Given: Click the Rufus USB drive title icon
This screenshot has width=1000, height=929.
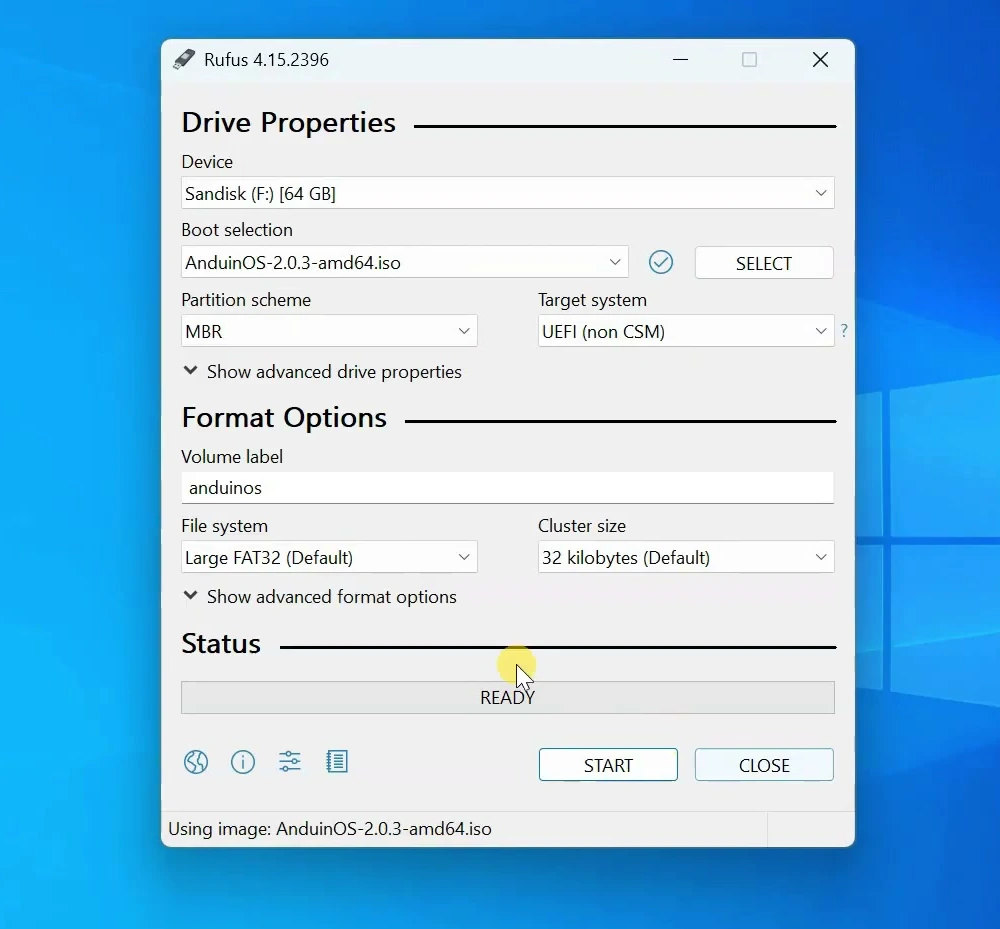Looking at the screenshot, I should [x=184, y=59].
